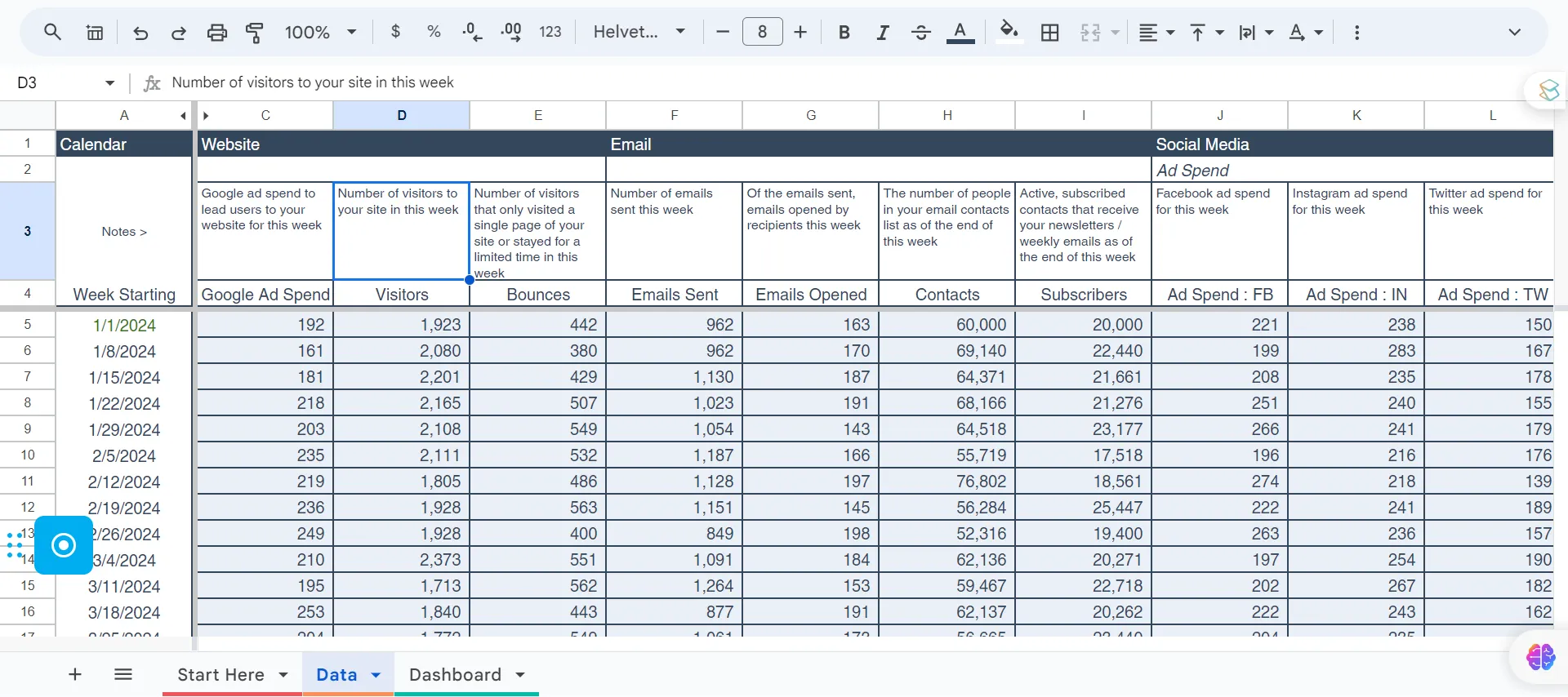Toggle strikethrough formatting
The image size is (1568, 697).
point(921,32)
